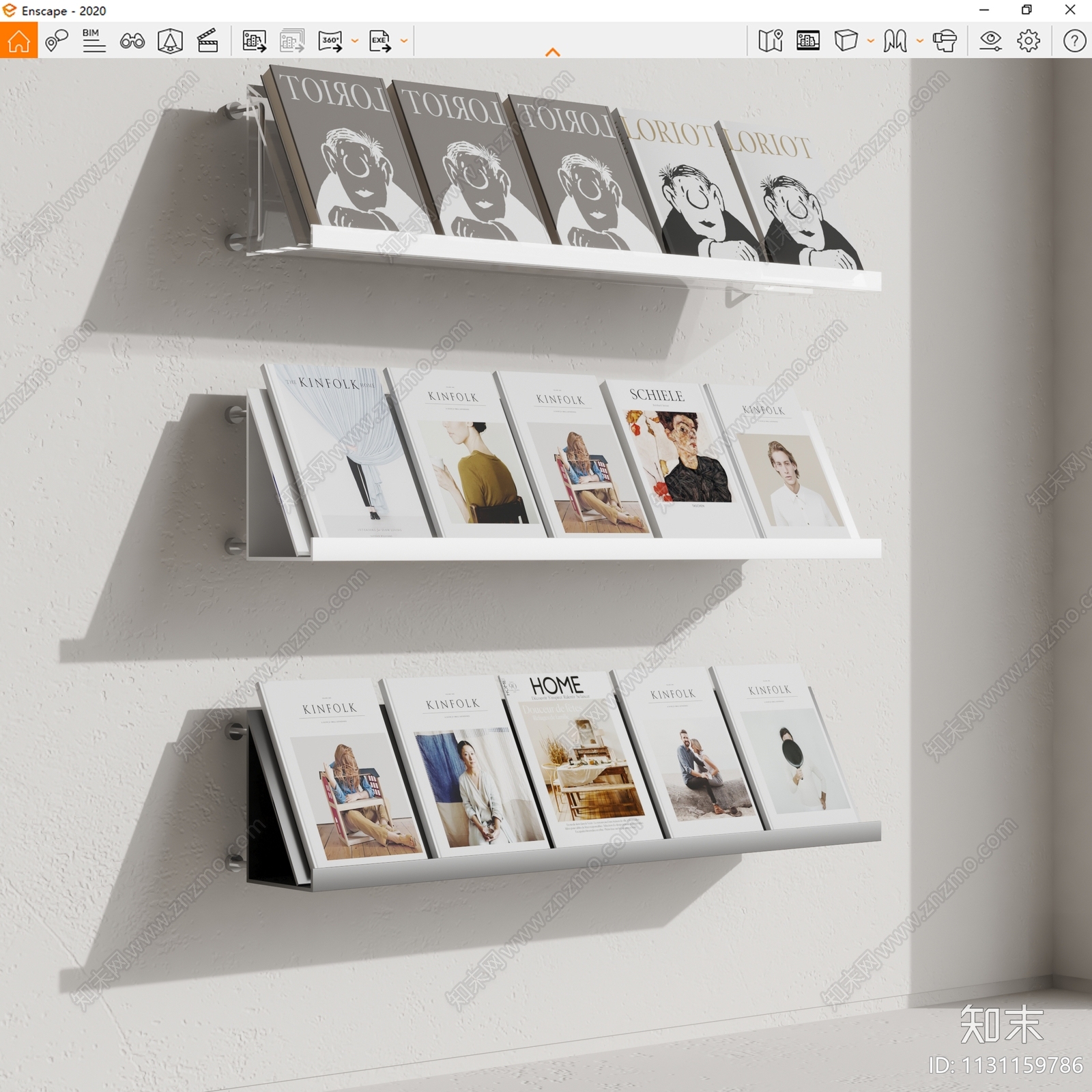Toggle the Mini Map icon
This screenshot has height=1092, width=1092.
(771, 41)
